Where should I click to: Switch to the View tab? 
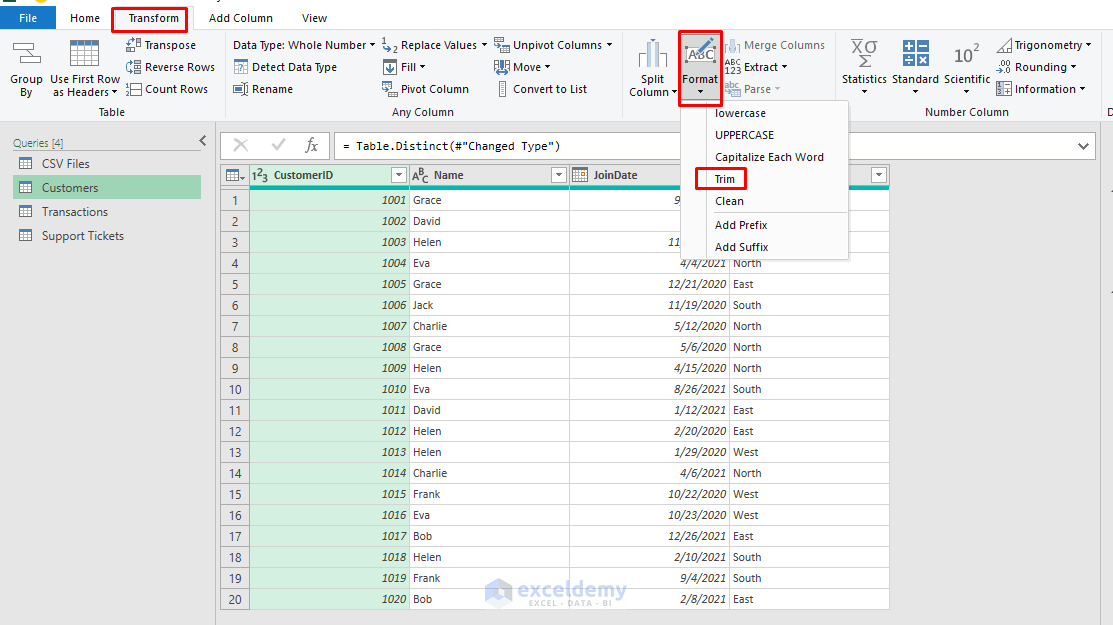314,18
